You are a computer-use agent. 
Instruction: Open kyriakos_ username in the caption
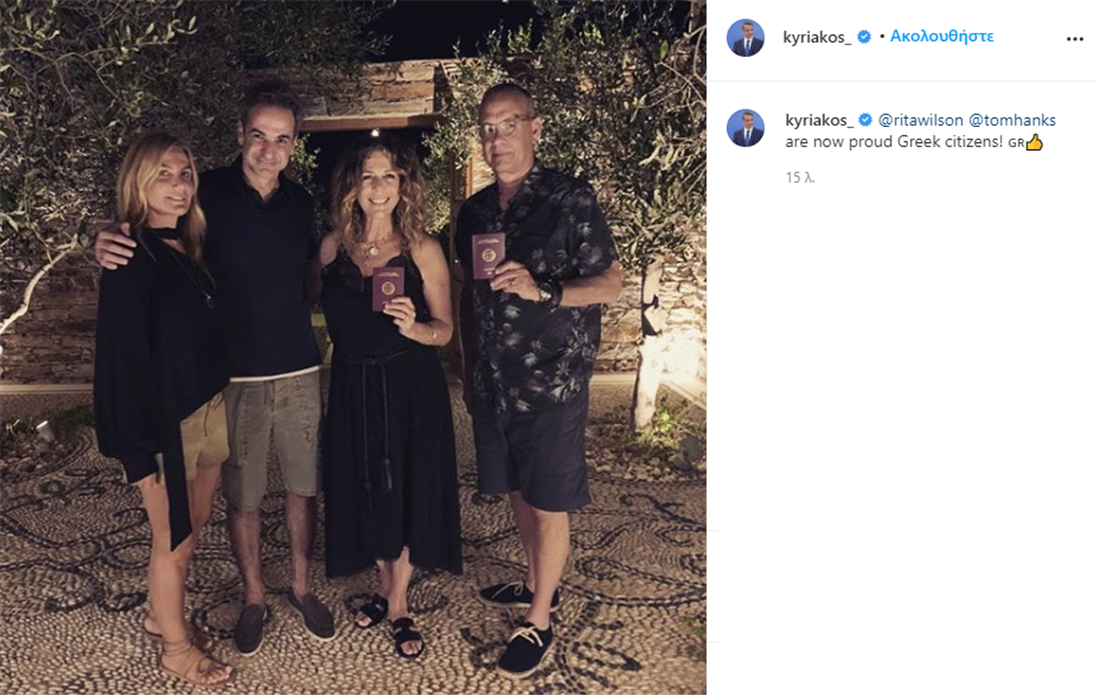pos(819,121)
